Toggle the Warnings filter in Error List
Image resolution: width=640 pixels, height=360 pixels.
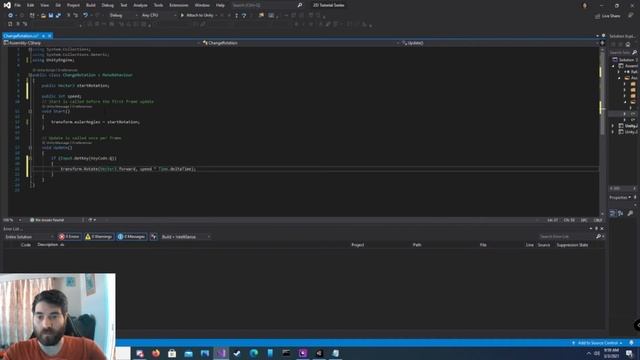click(98, 237)
